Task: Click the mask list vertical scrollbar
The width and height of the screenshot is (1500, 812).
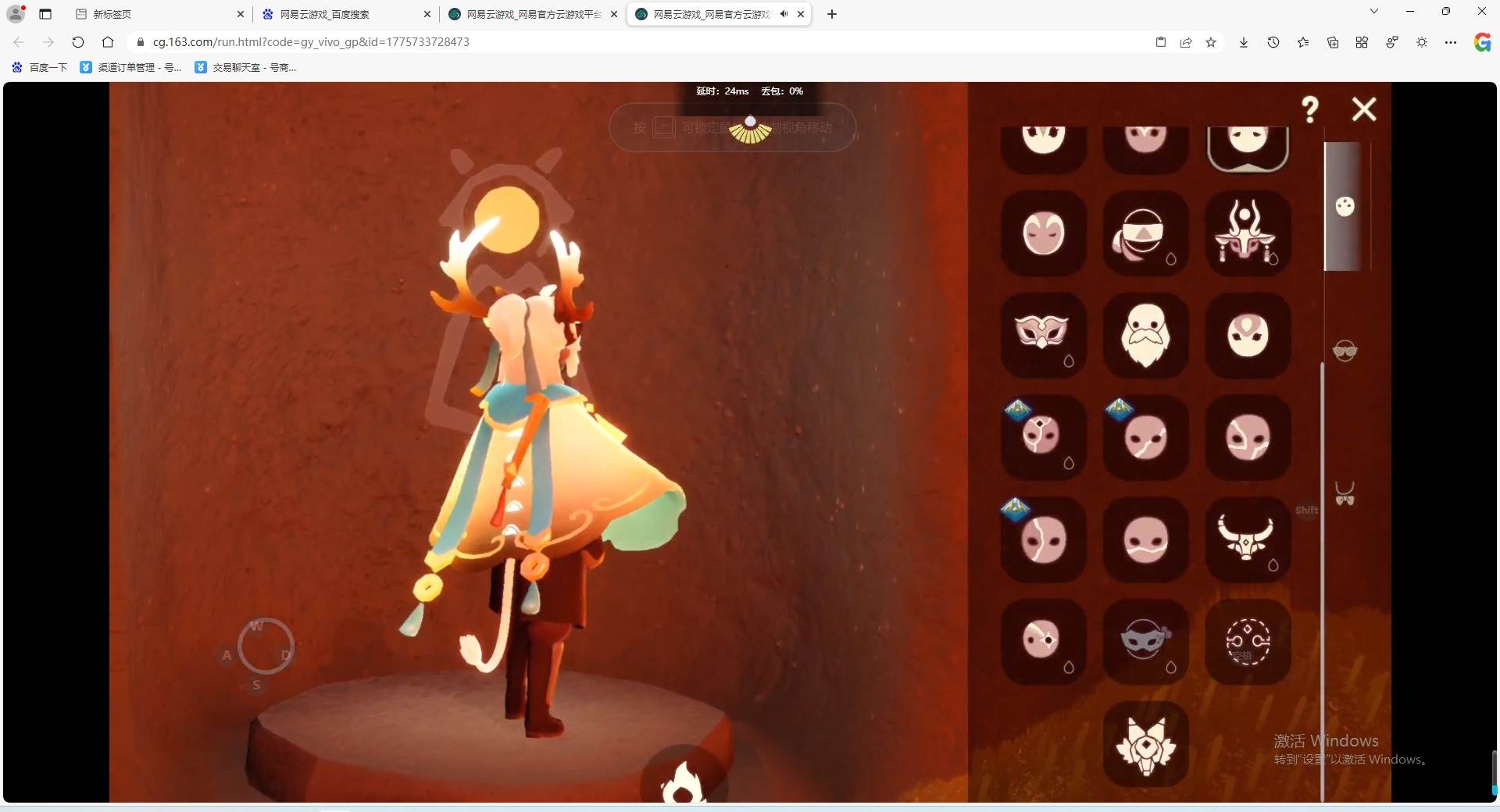Action: (x=1322, y=582)
